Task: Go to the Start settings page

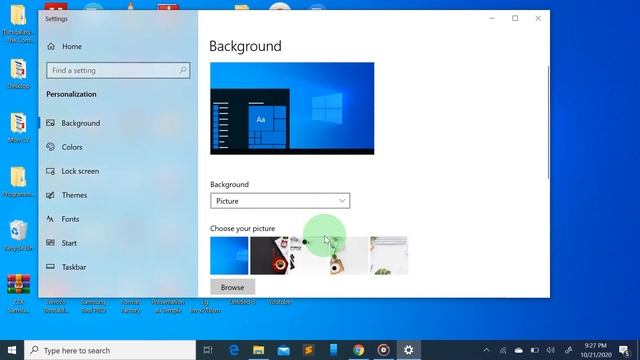Action: [69, 243]
